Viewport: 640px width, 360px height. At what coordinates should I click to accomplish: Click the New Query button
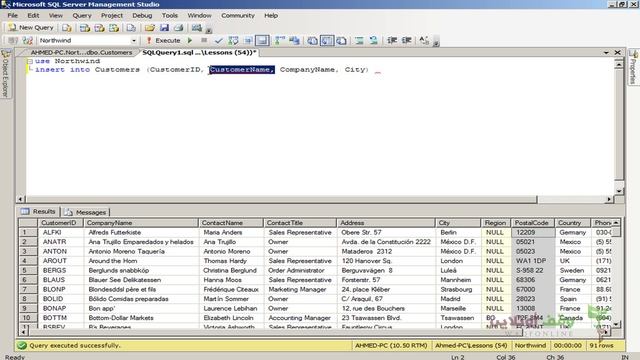31,27
